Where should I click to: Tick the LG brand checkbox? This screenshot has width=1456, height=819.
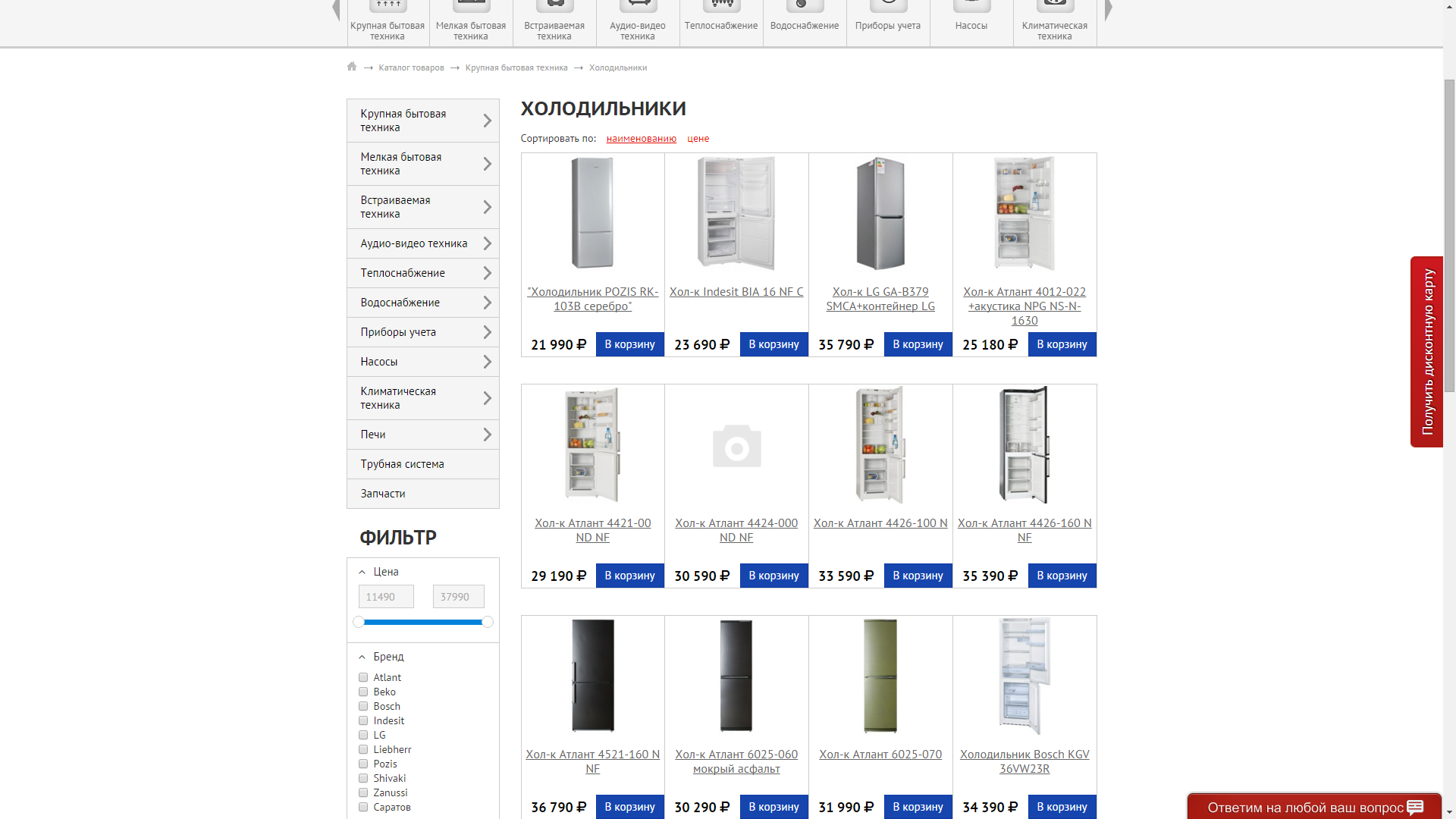(363, 735)
